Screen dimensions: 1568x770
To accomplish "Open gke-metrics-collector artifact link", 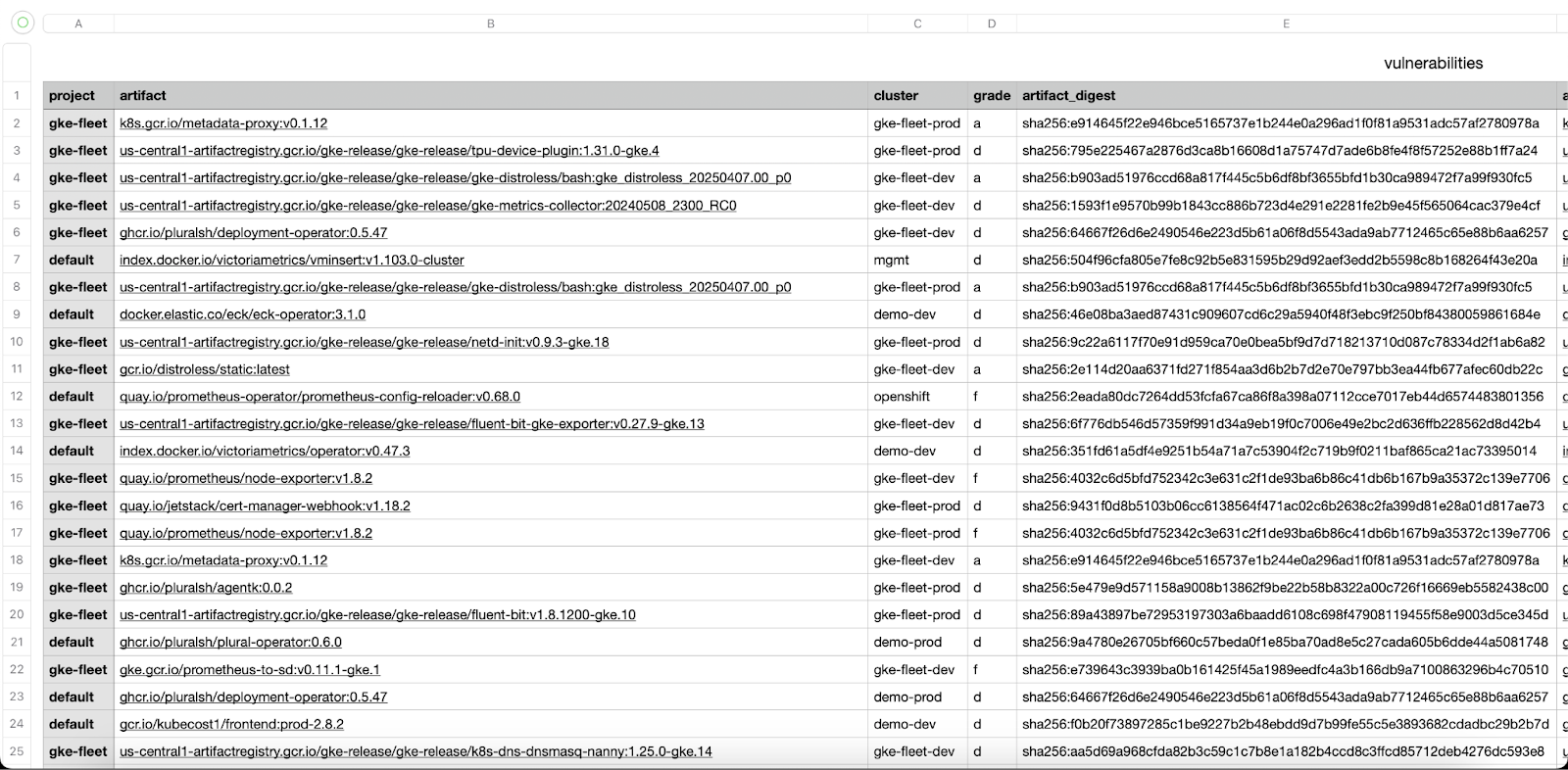I will tap(428, 206).
